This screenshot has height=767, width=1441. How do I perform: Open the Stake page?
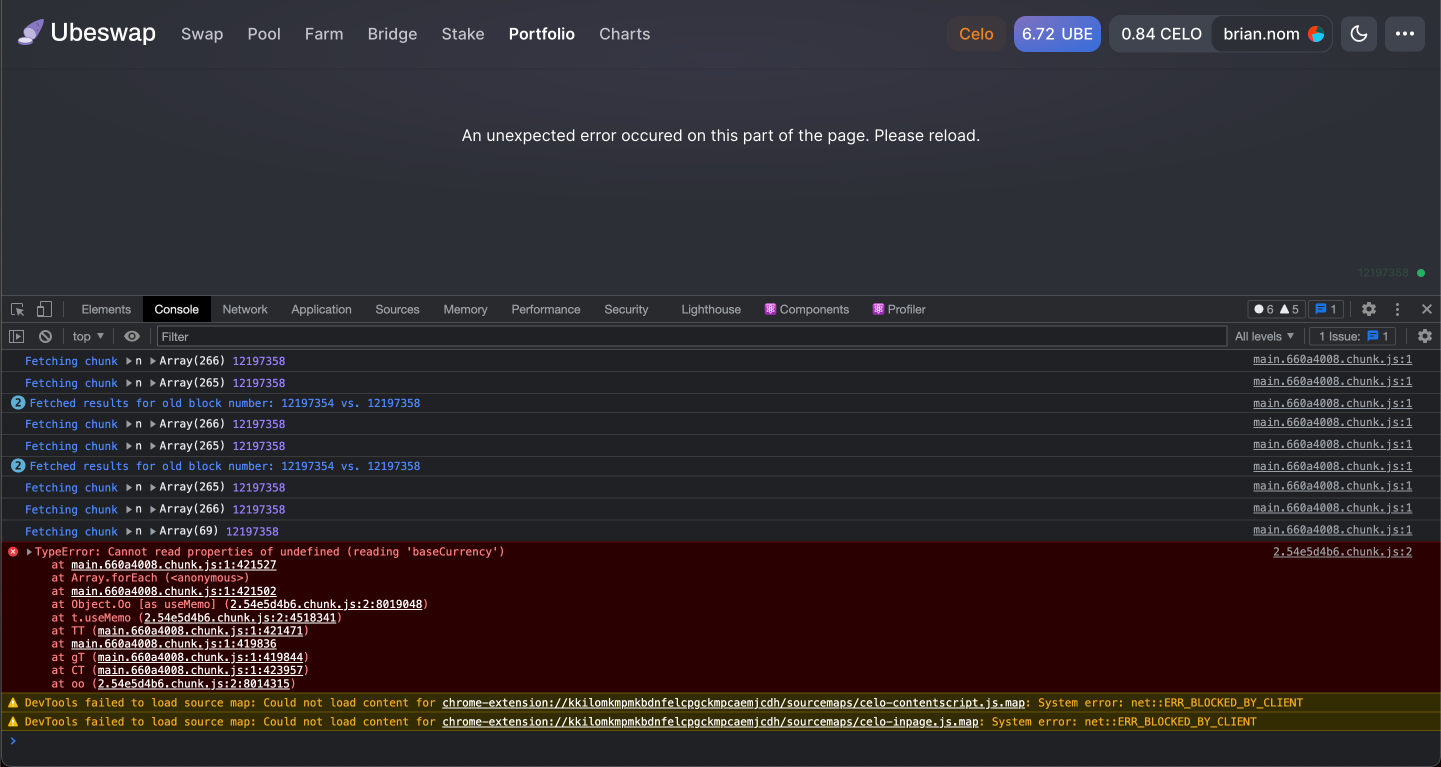(463, 34)
